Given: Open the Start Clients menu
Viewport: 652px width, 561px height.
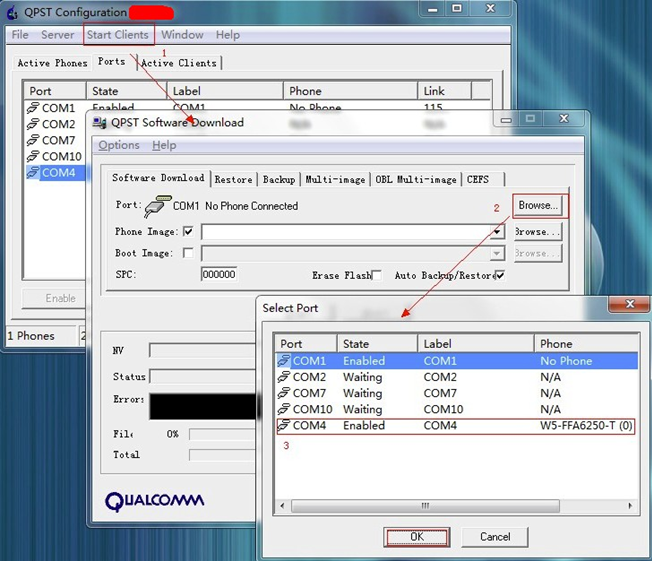Looking at the screenshot, I should 118,35.
